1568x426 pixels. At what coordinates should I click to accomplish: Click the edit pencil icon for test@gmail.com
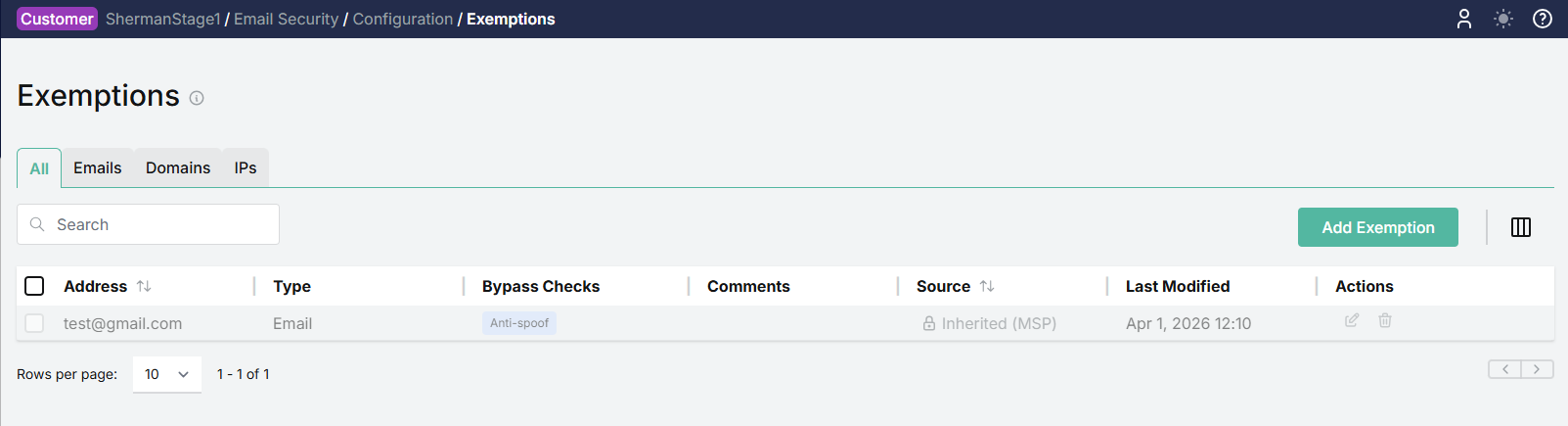(1352, 320)
